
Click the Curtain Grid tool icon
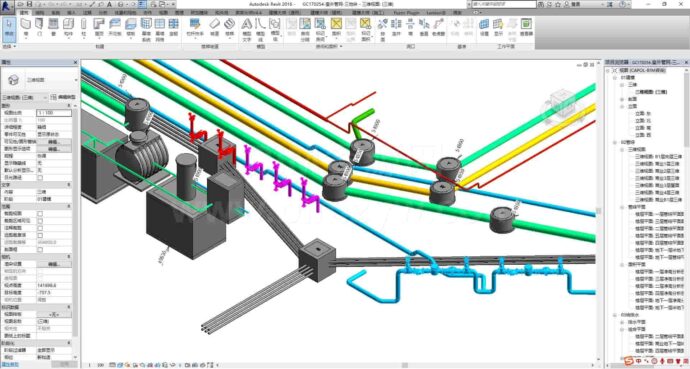[x=160, y=29]
